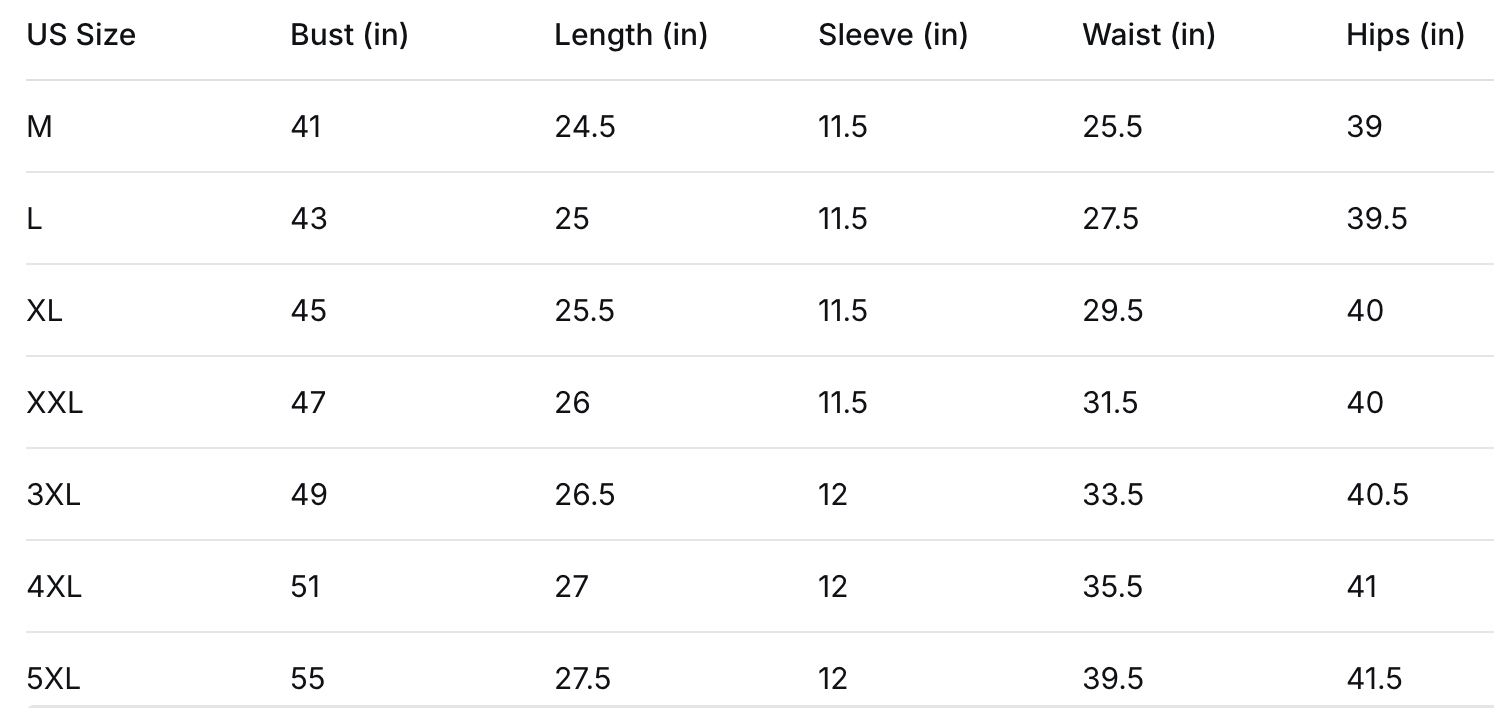Select the L size row label

click(34, 219)
